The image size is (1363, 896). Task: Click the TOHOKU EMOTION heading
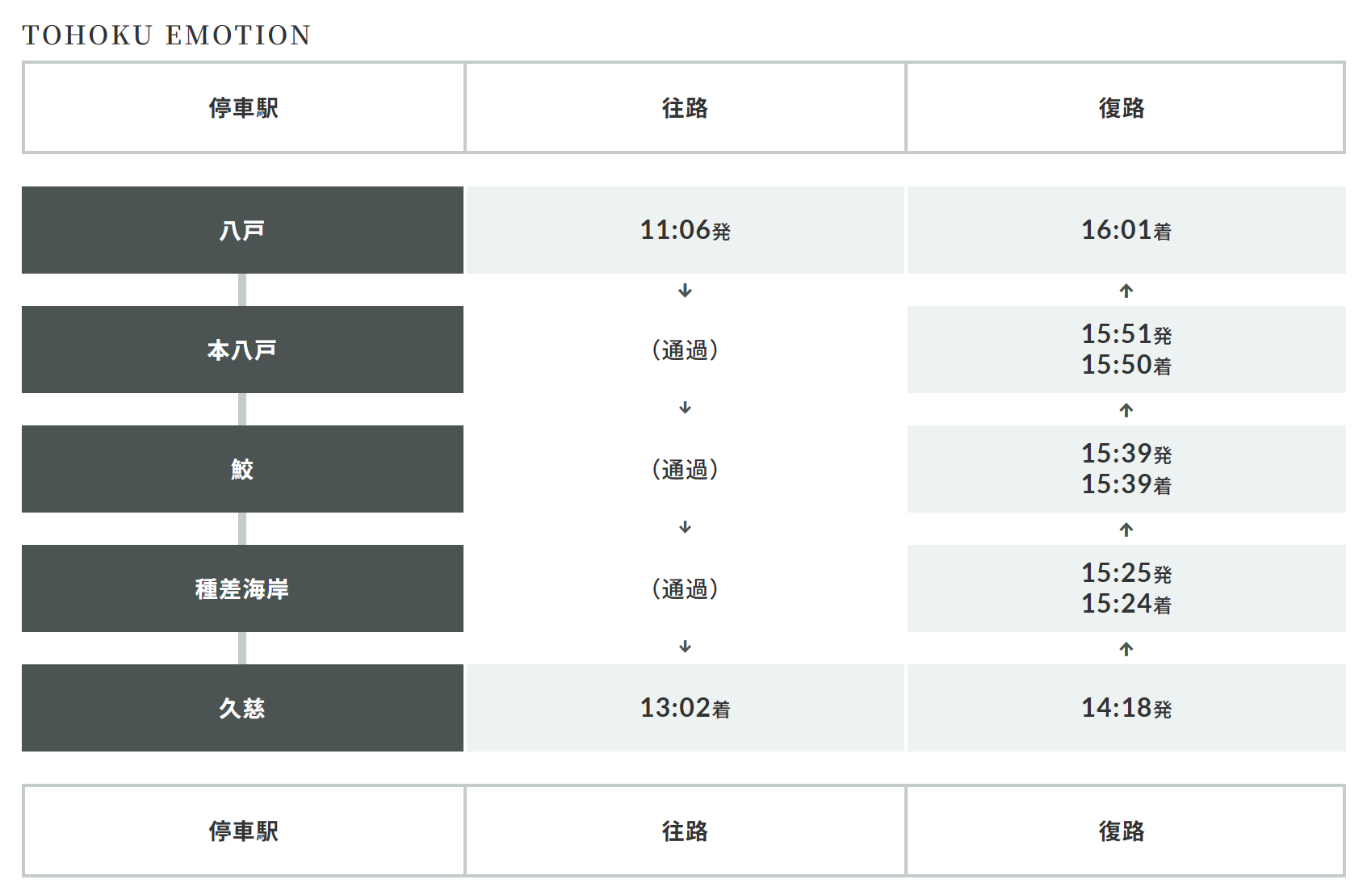coord(166,36)
